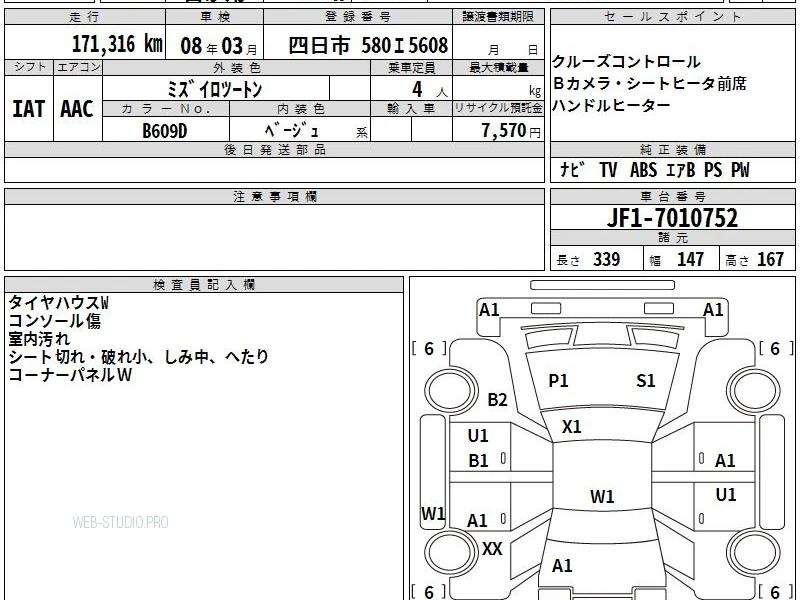Click the セールスポイント header
Screen dimensions: 800x600
tap(672, 17)
